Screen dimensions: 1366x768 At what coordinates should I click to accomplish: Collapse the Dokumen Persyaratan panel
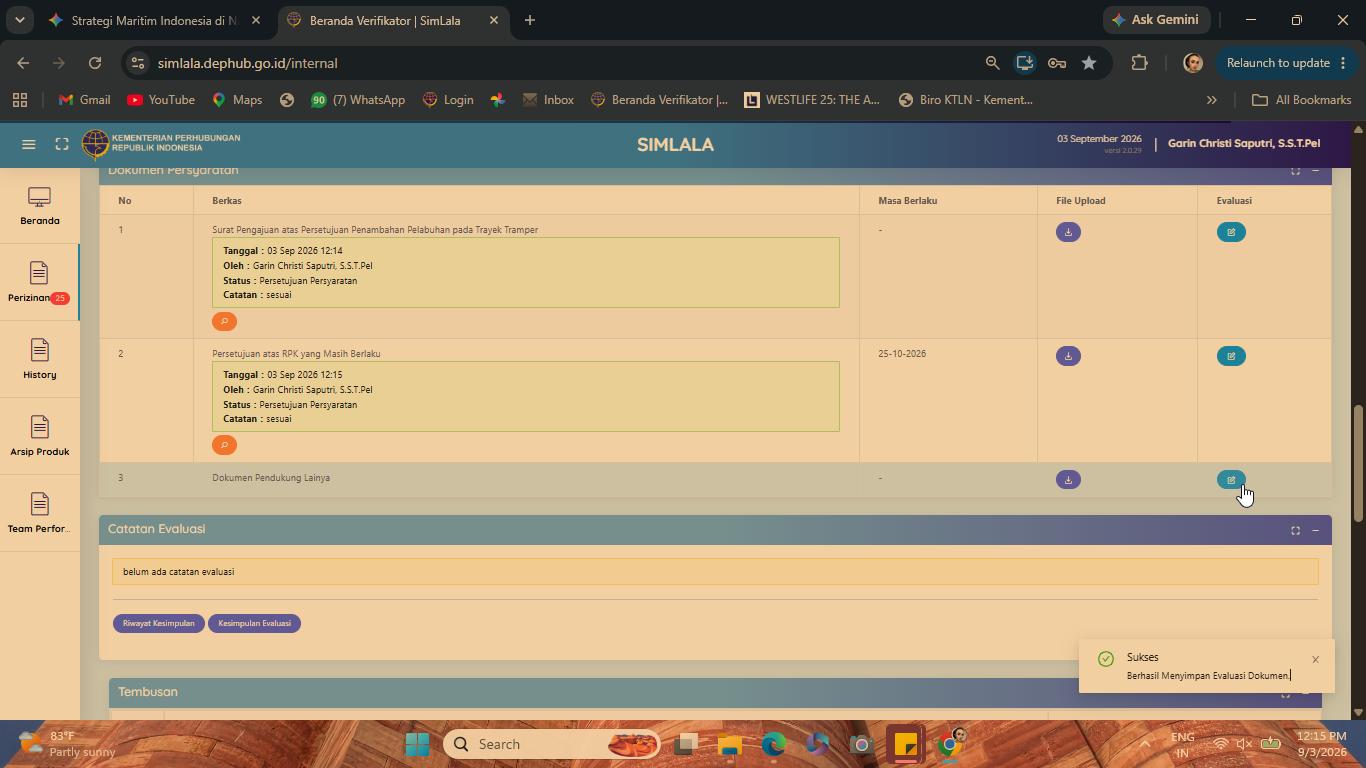click(x=1315, y=171)
